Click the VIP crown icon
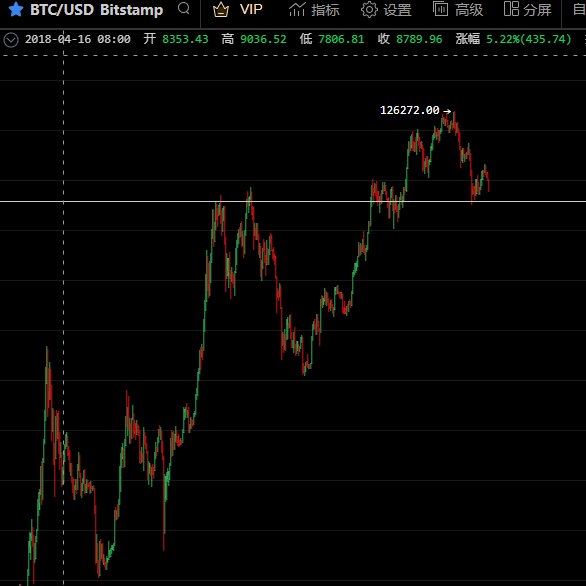Image resolution: width=586 pixels, height=586 pixels. coord(221,9)
